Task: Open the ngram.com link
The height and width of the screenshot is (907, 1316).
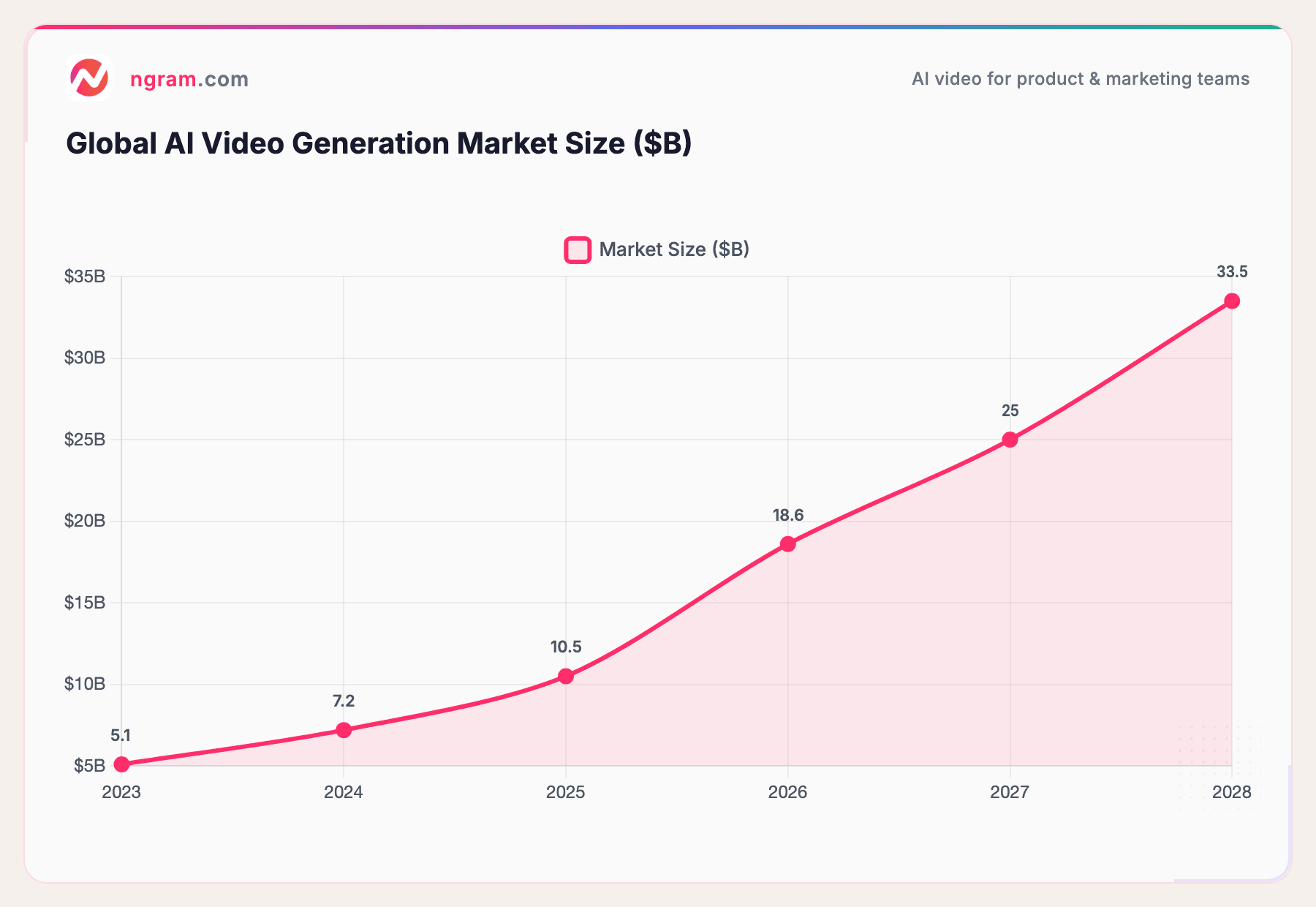Action: click(x=189, y=79)
